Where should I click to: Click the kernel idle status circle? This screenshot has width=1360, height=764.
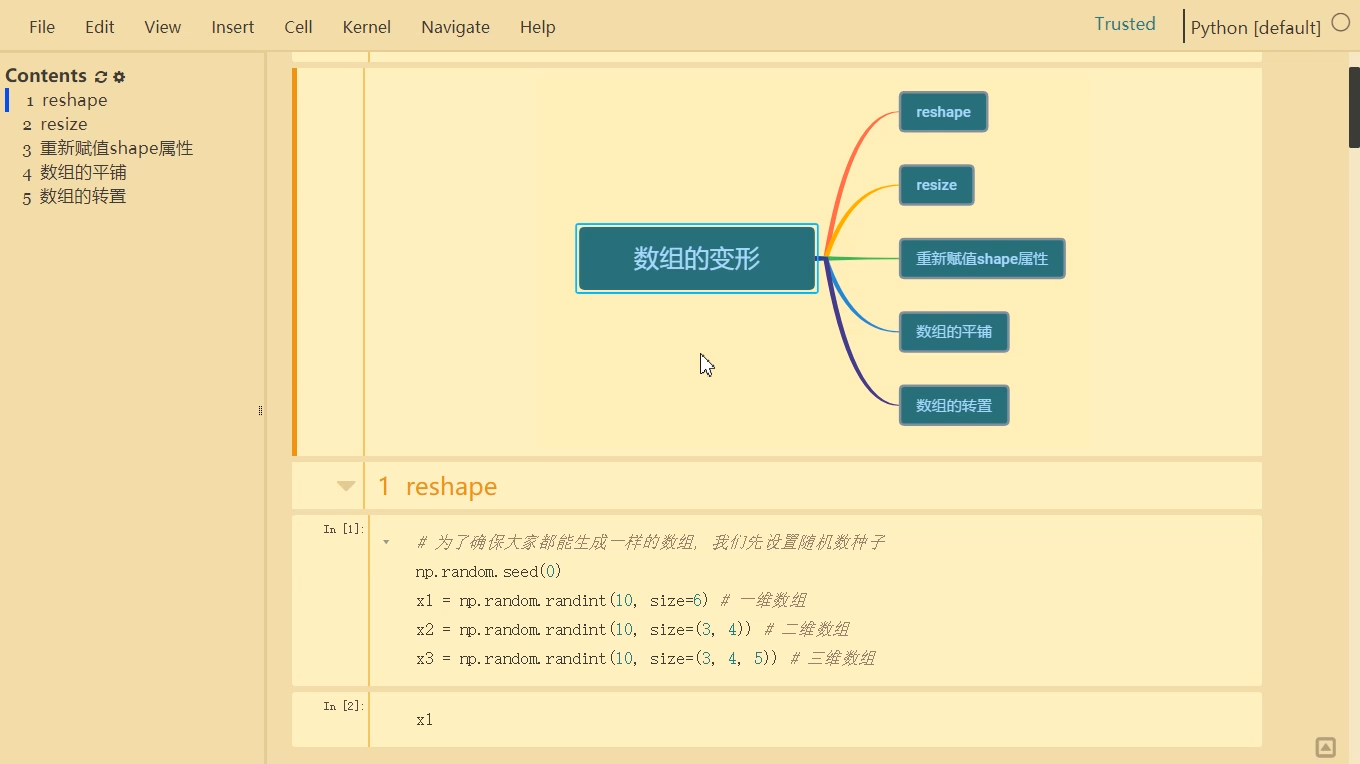[x=1341, y=23]
